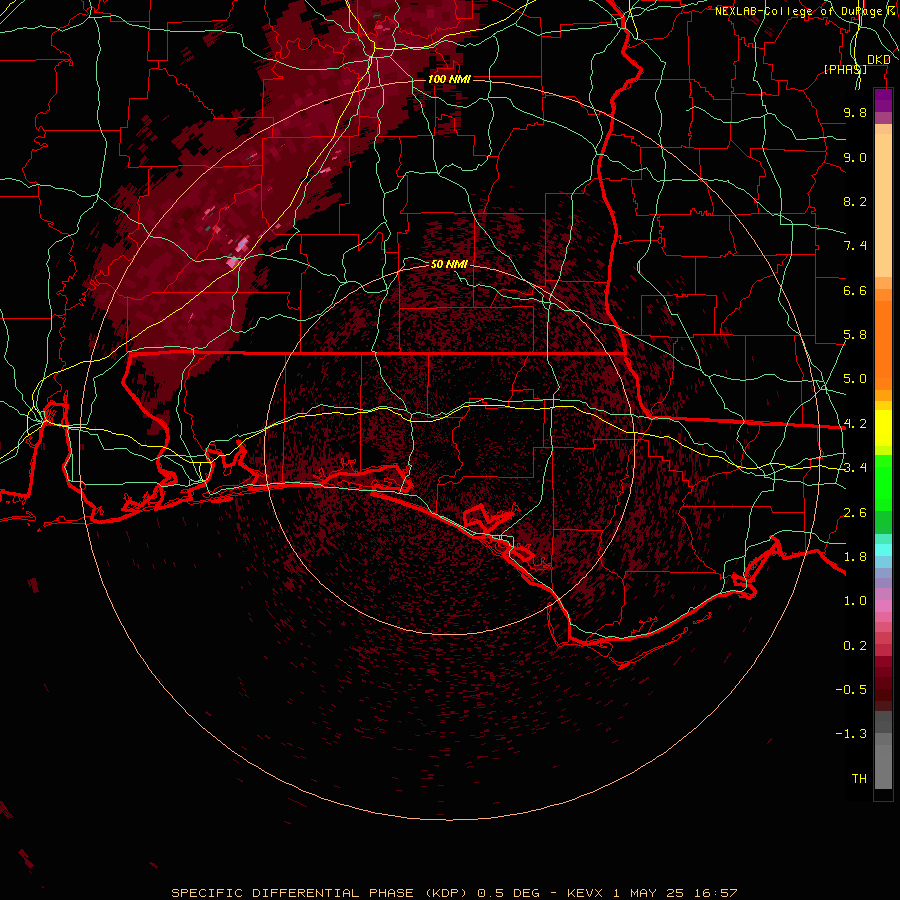
Task: Click the -0.5 value on the scale
Action: (x=851, y=690)
